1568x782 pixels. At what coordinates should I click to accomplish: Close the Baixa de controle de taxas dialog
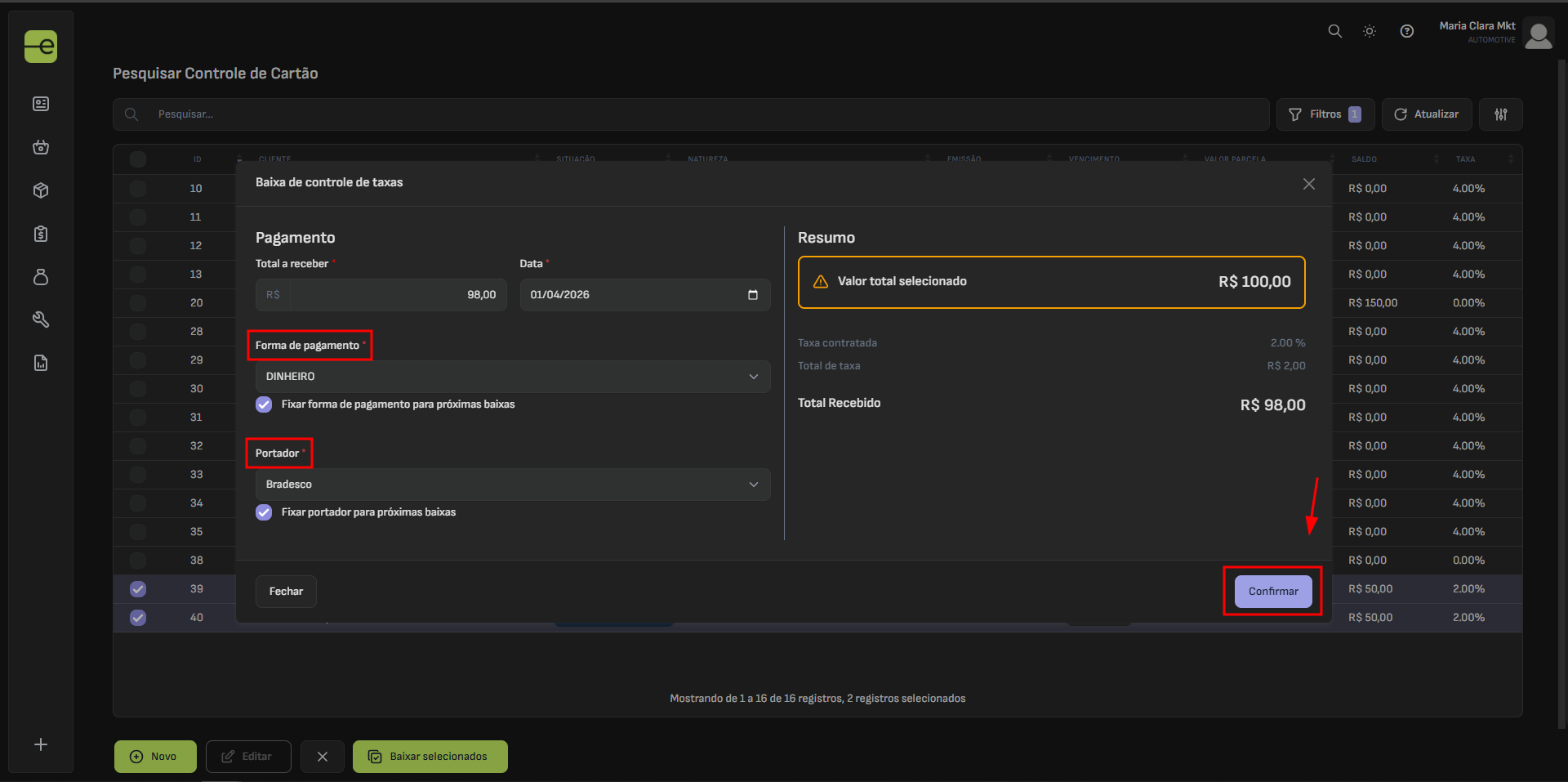click(1308, 184)
